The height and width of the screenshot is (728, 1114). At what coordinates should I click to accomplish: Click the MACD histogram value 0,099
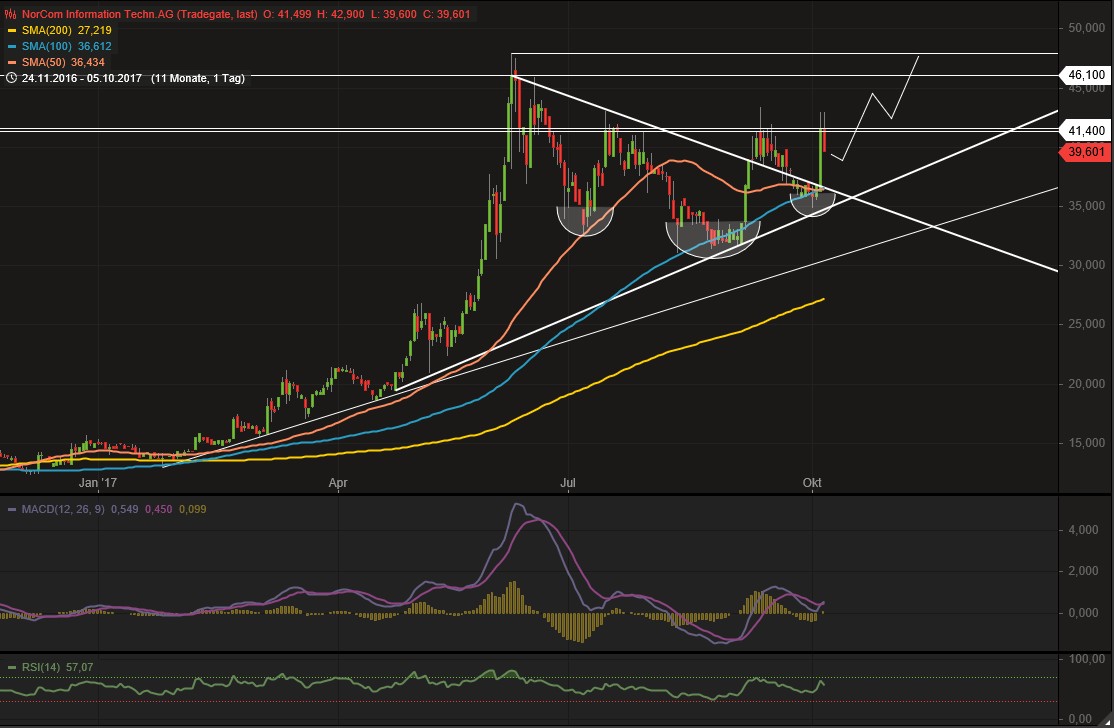pos(193,509)
